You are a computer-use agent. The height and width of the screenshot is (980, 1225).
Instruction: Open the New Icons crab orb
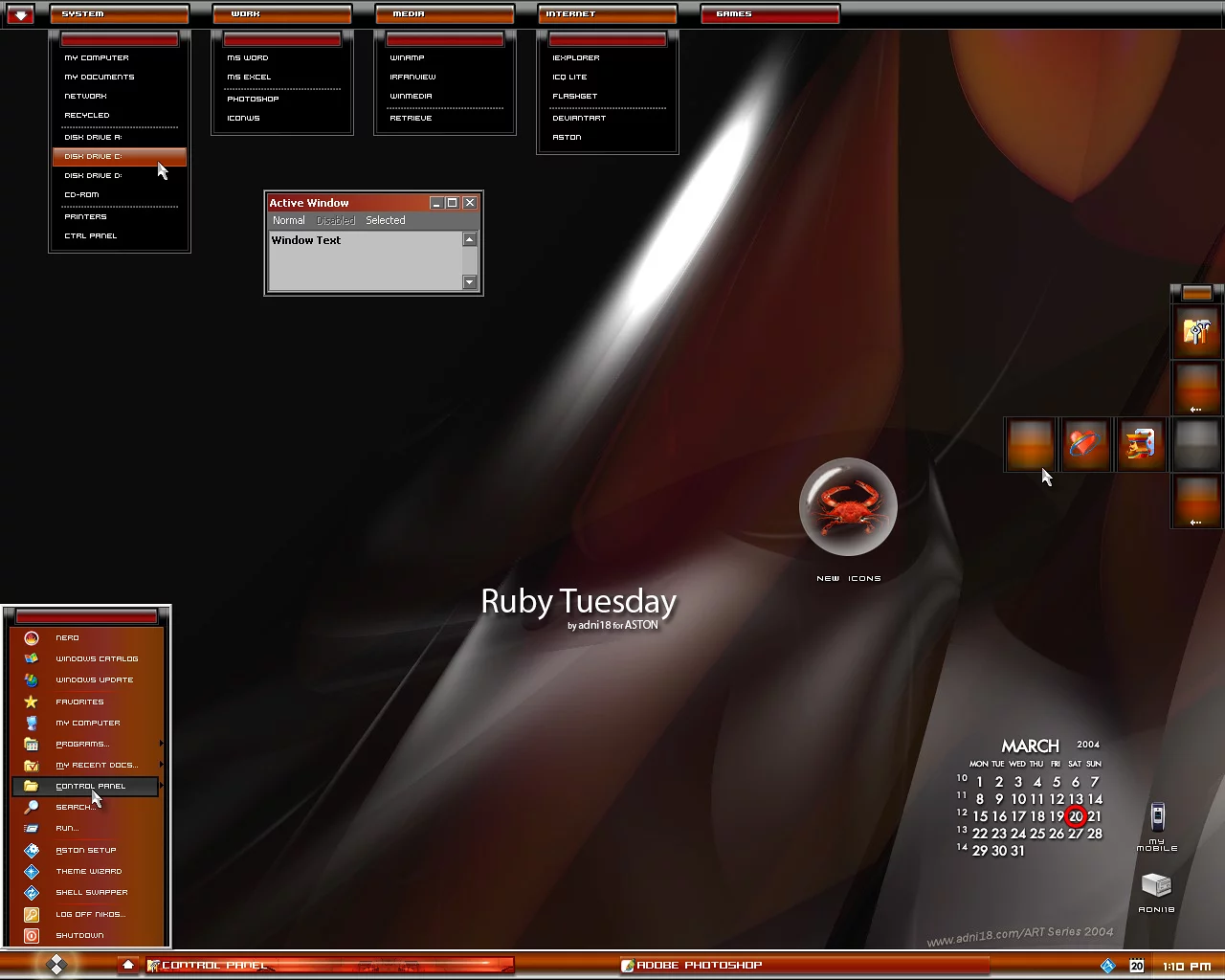click(x=848, y=507)
